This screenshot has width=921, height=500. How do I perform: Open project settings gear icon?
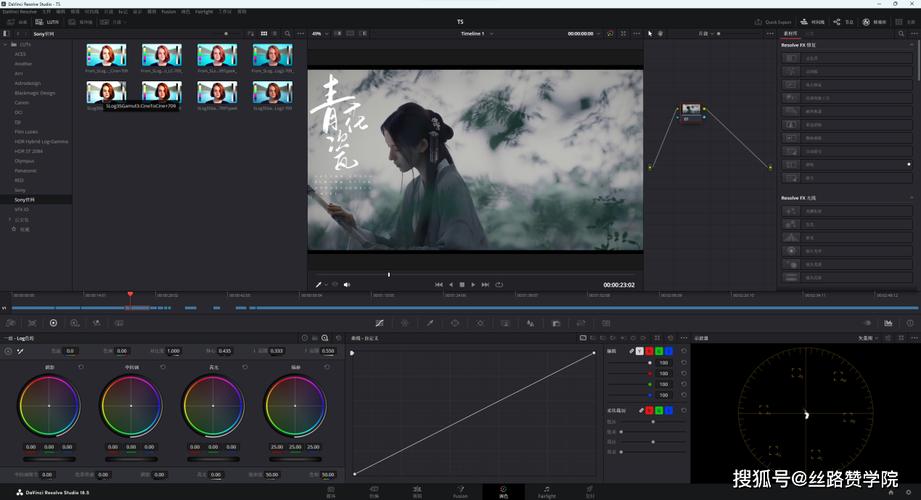[x=909, y=492]
